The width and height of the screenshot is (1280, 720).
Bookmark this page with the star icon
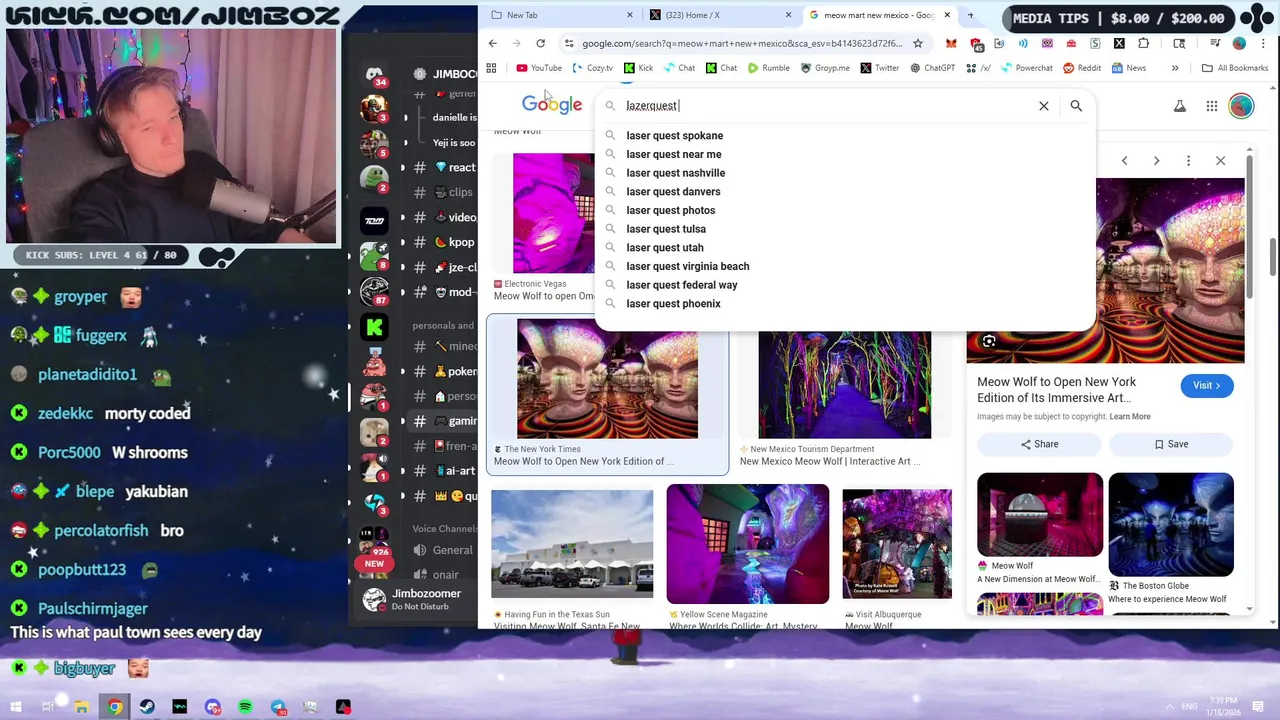(x=917, y=43)
